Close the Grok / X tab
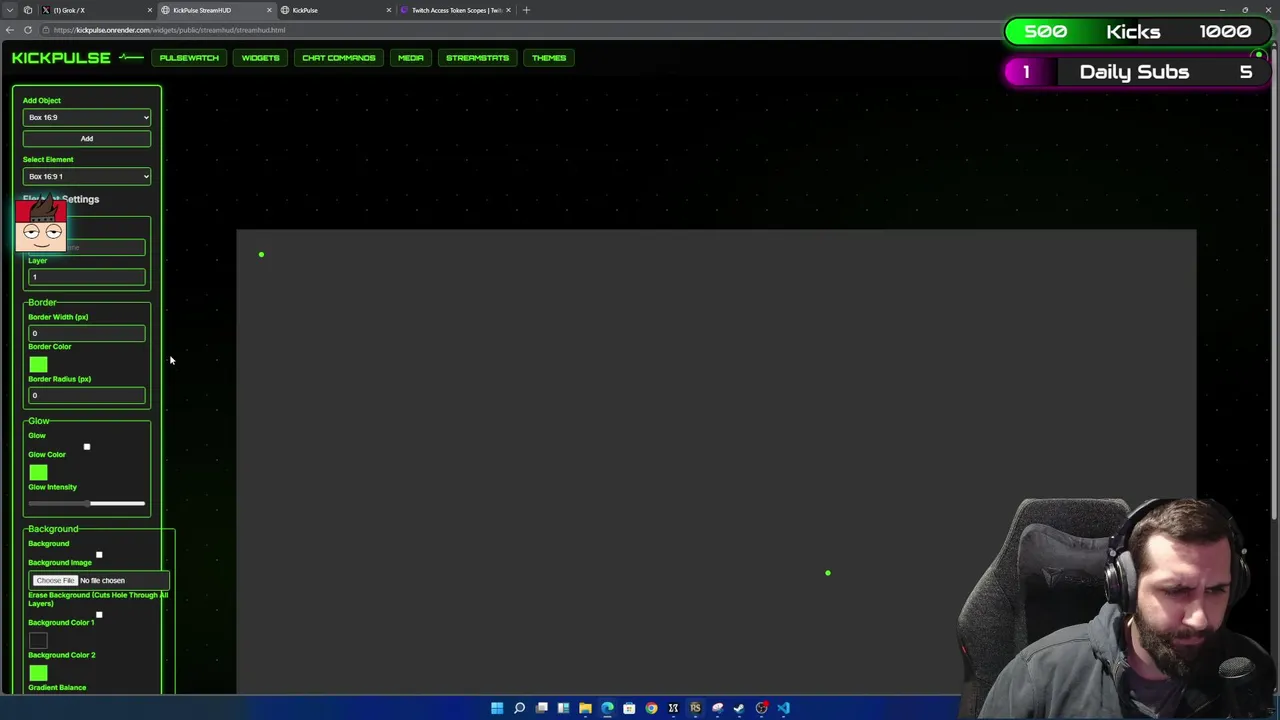The height and width of the screenshot is (720, 1280). tap(150, 10)
